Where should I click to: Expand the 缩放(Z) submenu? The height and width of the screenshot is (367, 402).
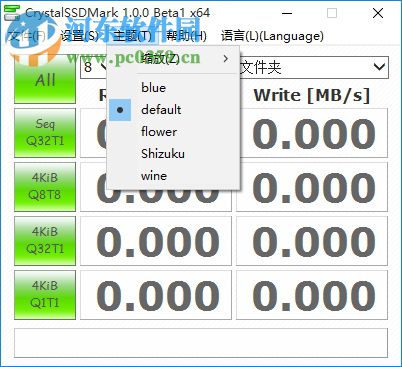(x=173, y=59)
